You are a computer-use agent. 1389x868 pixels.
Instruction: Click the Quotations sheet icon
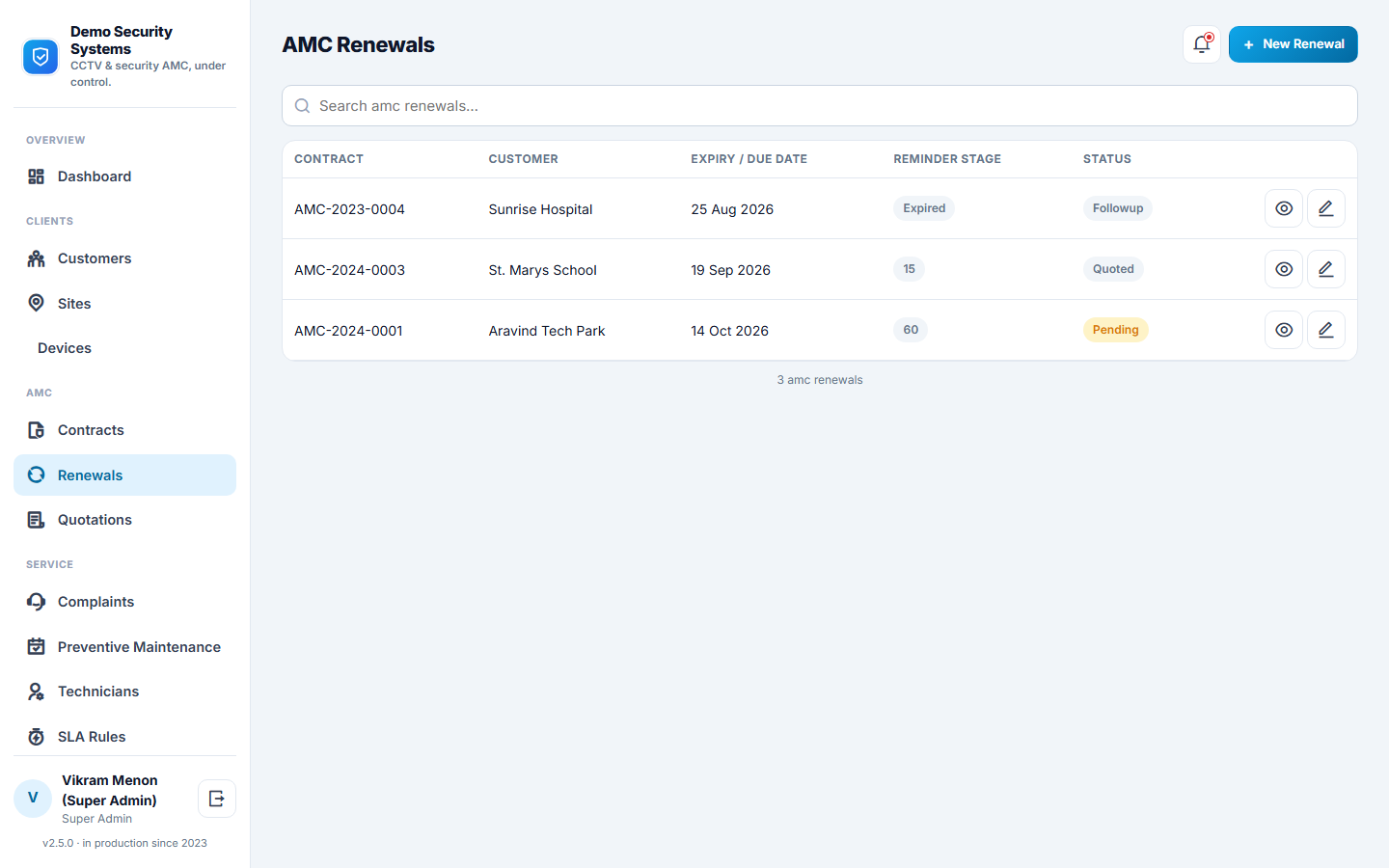[x=37, y=520]
